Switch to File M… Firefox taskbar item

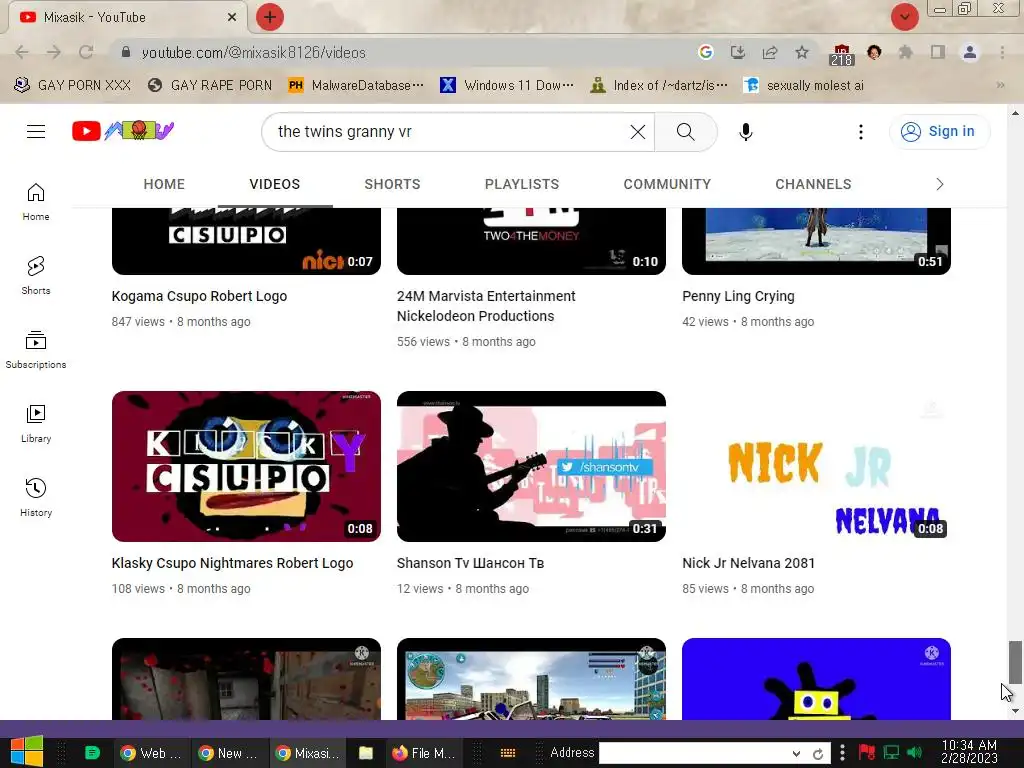click(424, 753)
